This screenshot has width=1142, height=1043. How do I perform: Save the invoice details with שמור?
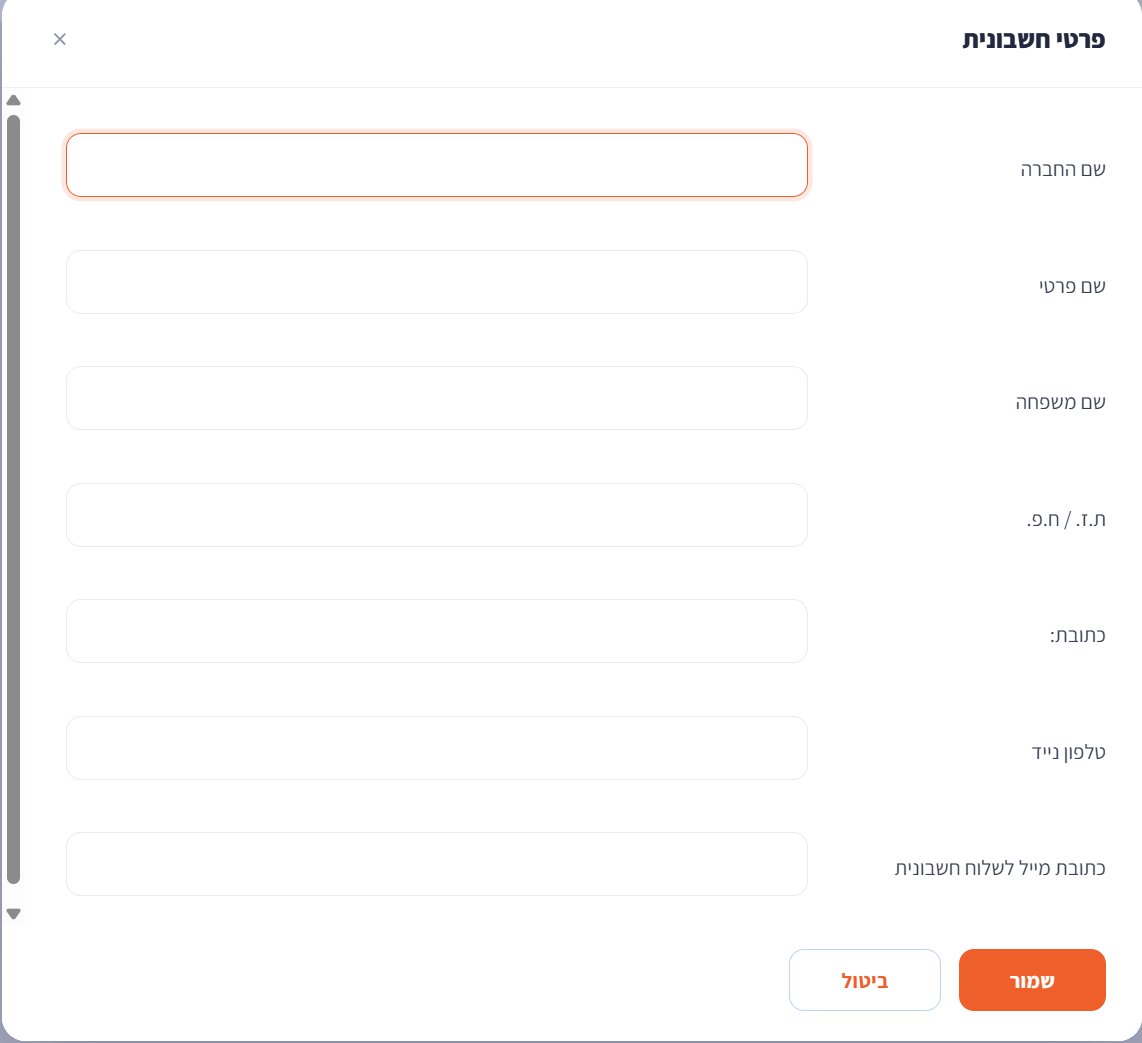click(1032, 980)
